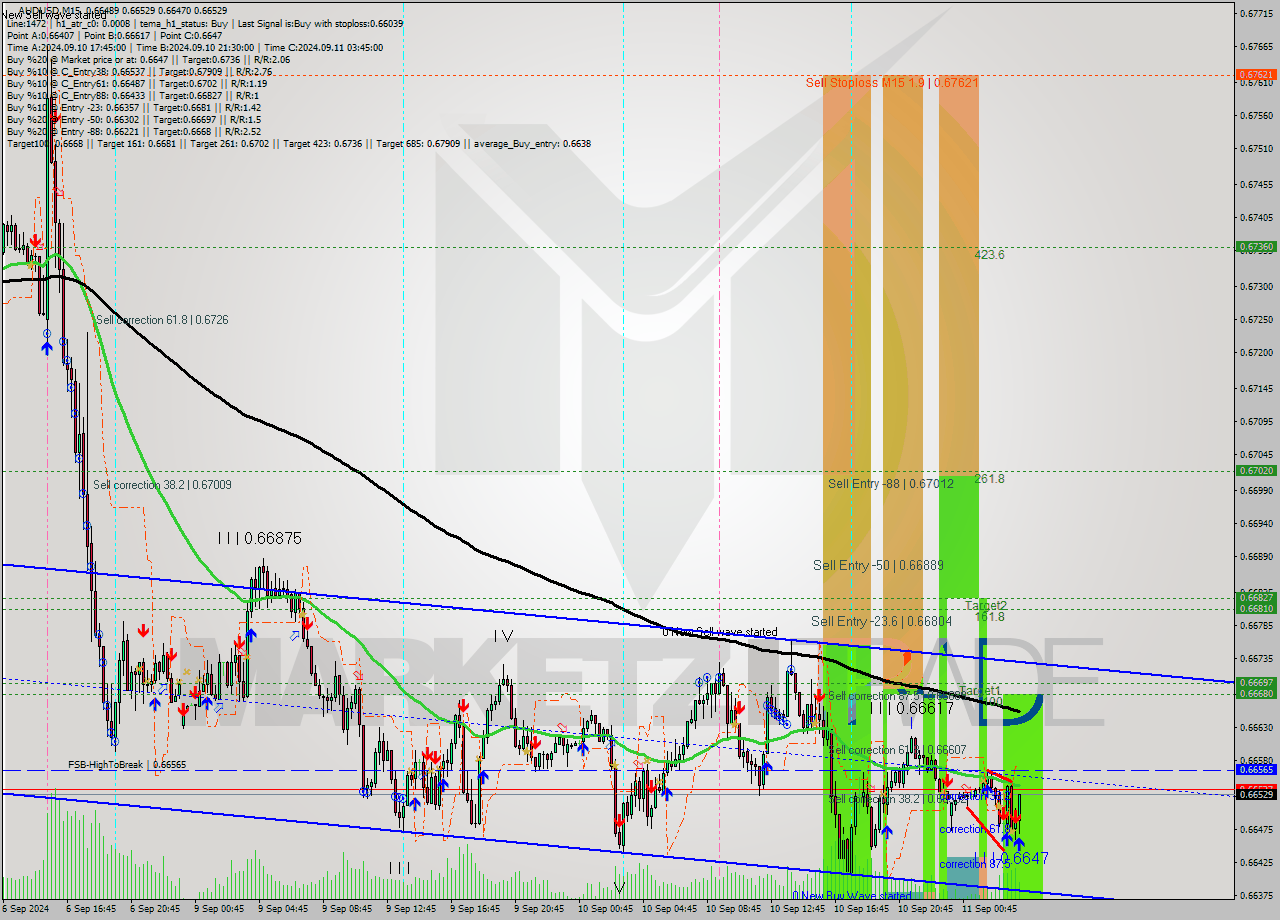
Task: Click the Target2 label
Action: click(987, 605)
